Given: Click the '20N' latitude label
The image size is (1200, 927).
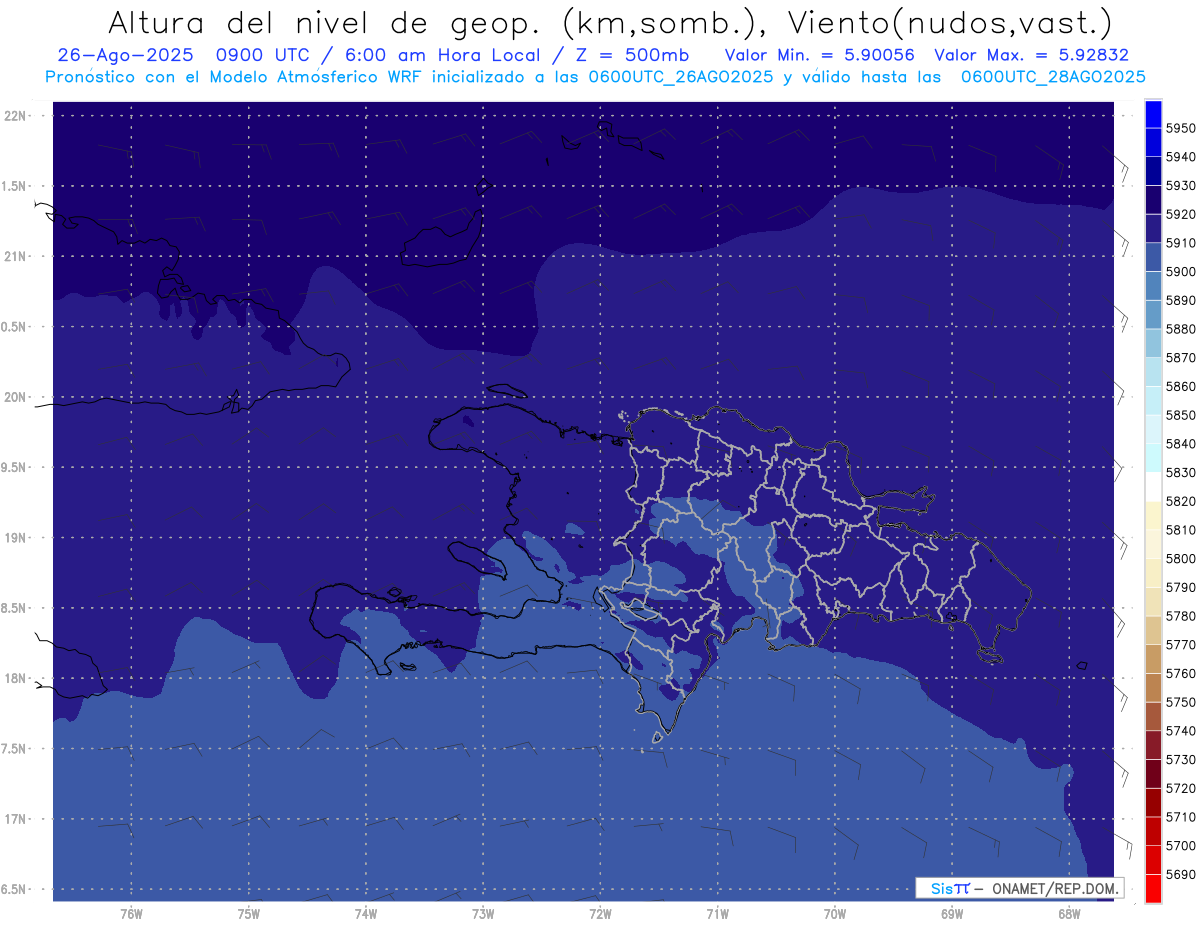Looking at the screenshot, I should pyautogui.click(x=16, y=397).
